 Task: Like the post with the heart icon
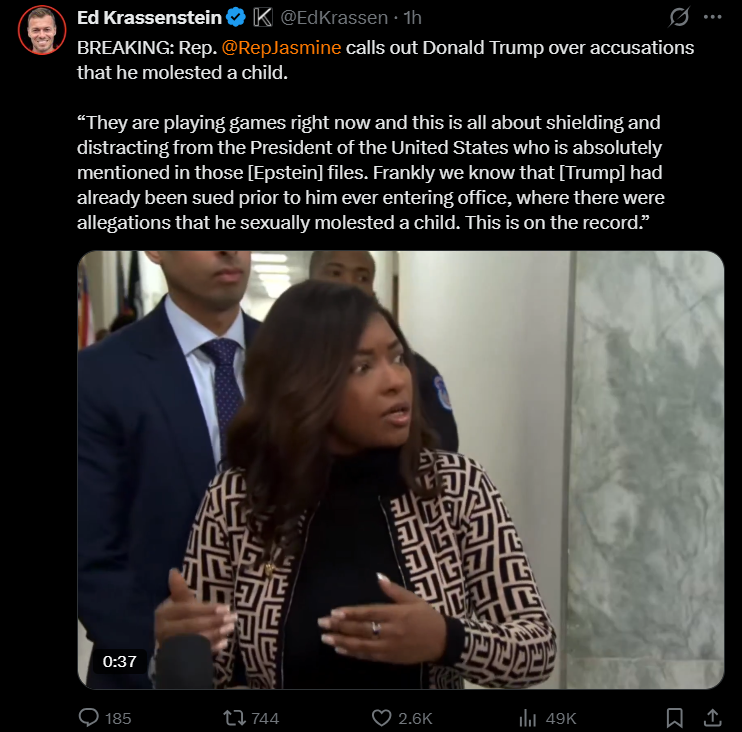pyautogui.click(x=381, y=718)
